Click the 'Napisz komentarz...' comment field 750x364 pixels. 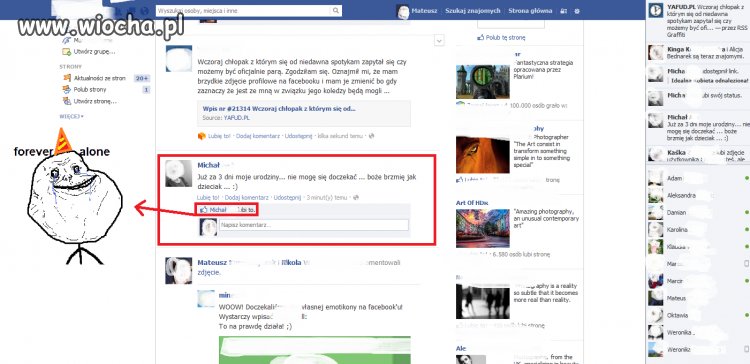point(314,225)
